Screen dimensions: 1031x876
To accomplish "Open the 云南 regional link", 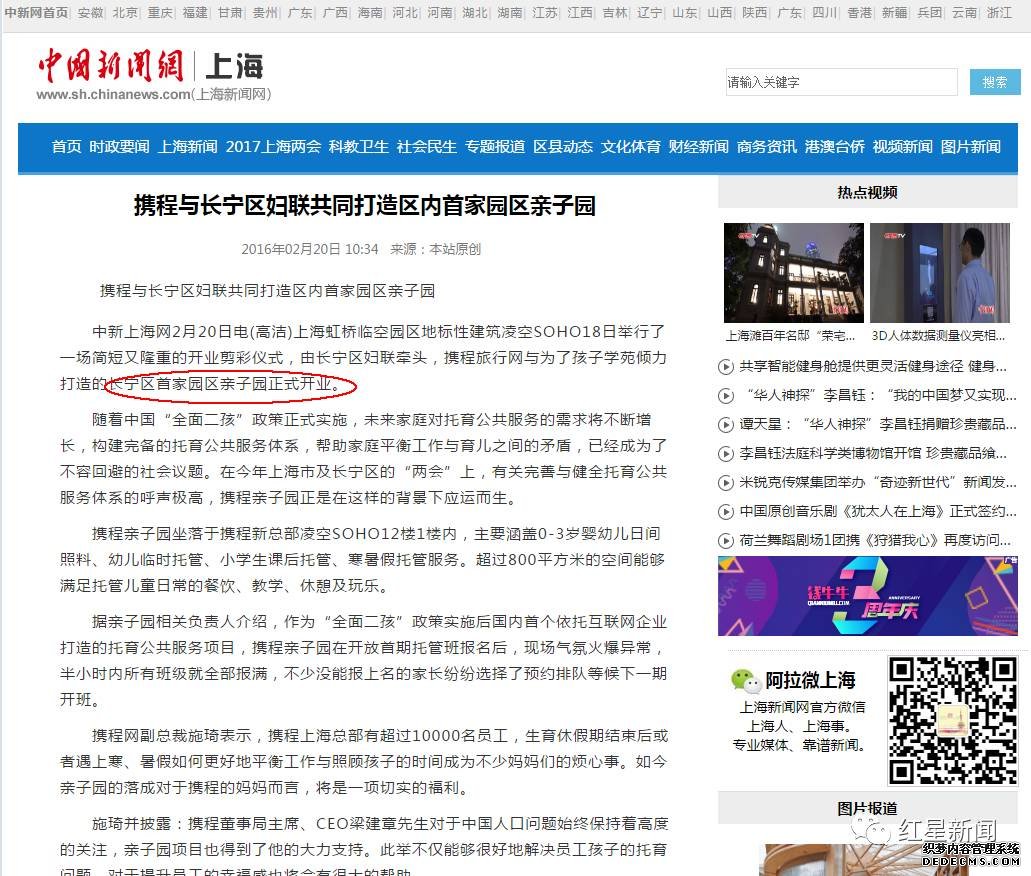I will [965, 12].
